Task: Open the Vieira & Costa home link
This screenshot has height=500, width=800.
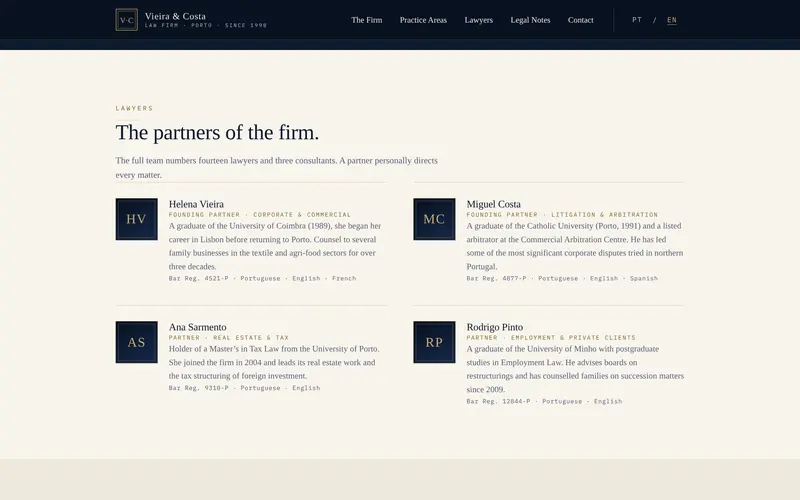Action: click(175, 16)
